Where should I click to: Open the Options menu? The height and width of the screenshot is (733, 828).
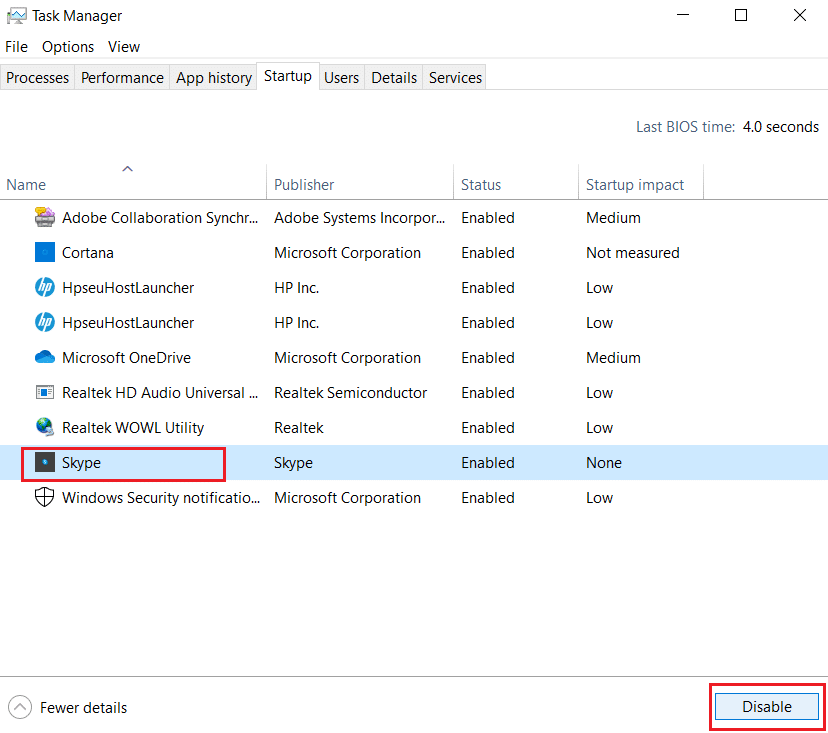67,46
